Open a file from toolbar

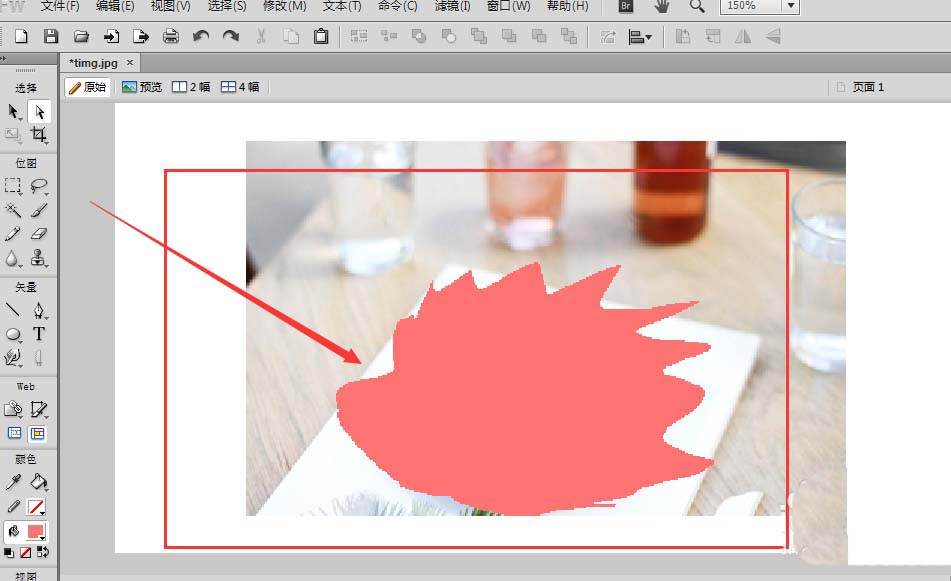point(81,36)
